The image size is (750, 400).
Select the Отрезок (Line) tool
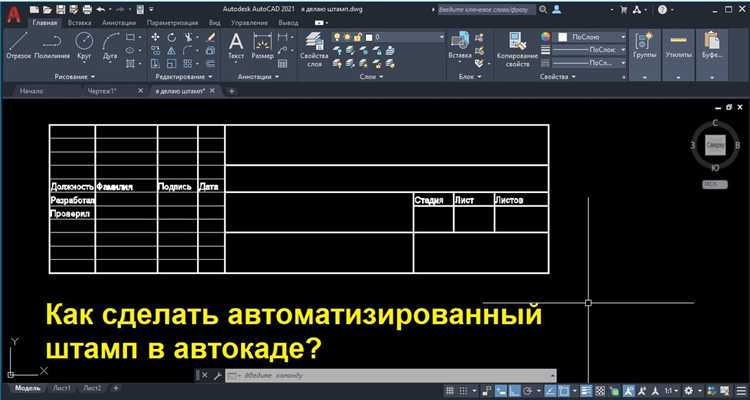click(x=19, y=45)
